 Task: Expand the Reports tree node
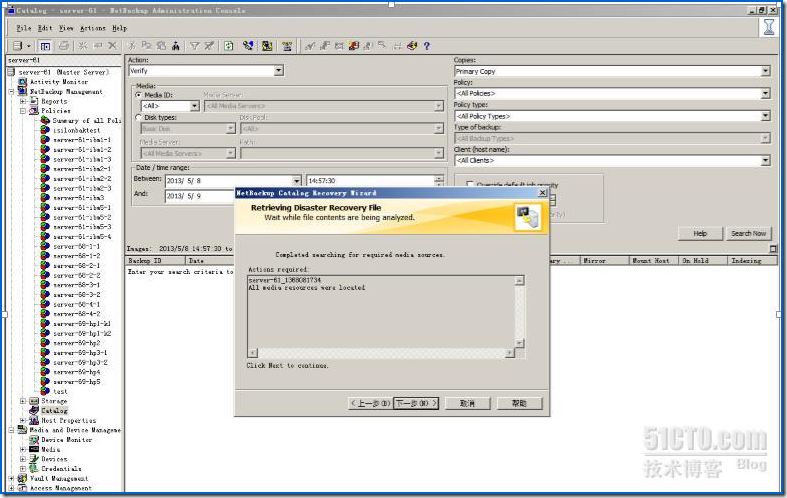click(23, 101)
